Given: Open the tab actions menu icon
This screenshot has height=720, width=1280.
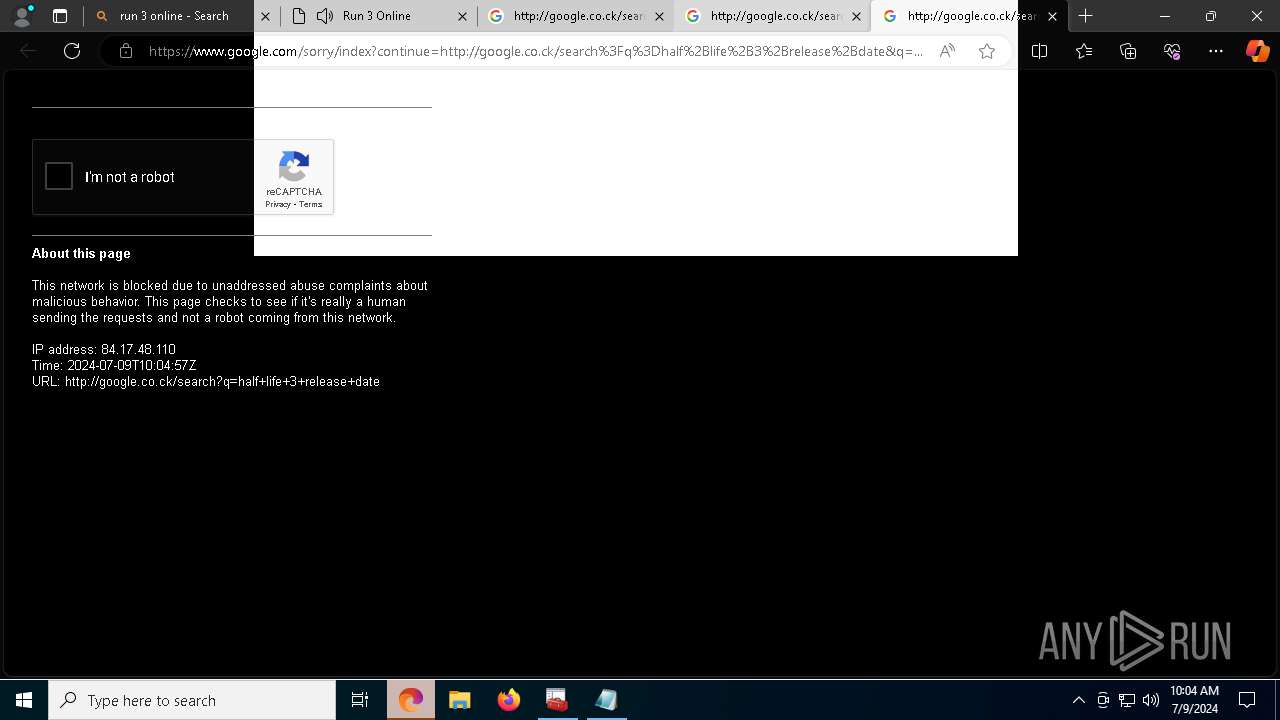Looking at the screenshot, I should [x=60, y=16].
